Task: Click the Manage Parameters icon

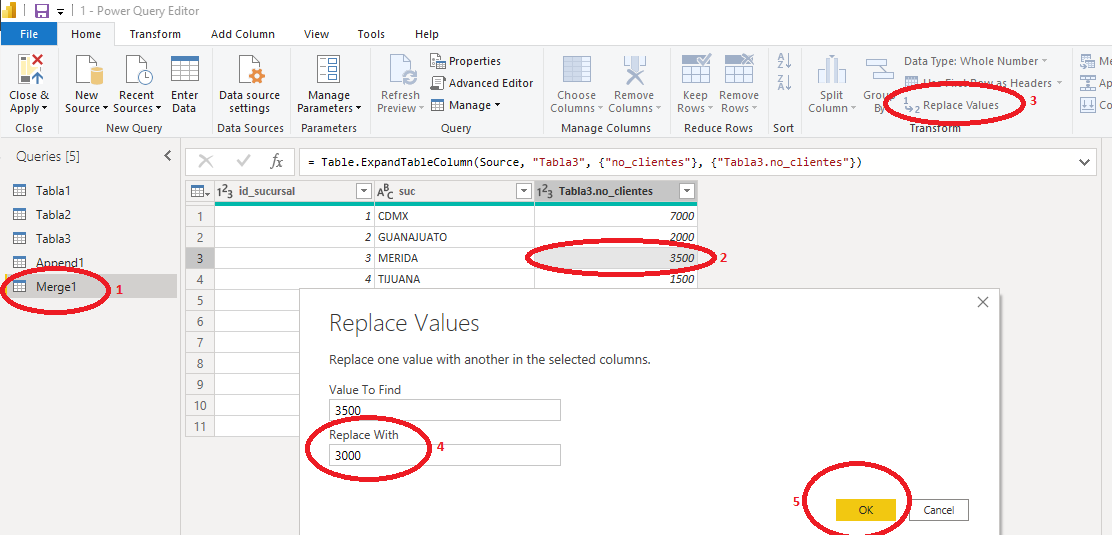Action: [x=328, y=72]
